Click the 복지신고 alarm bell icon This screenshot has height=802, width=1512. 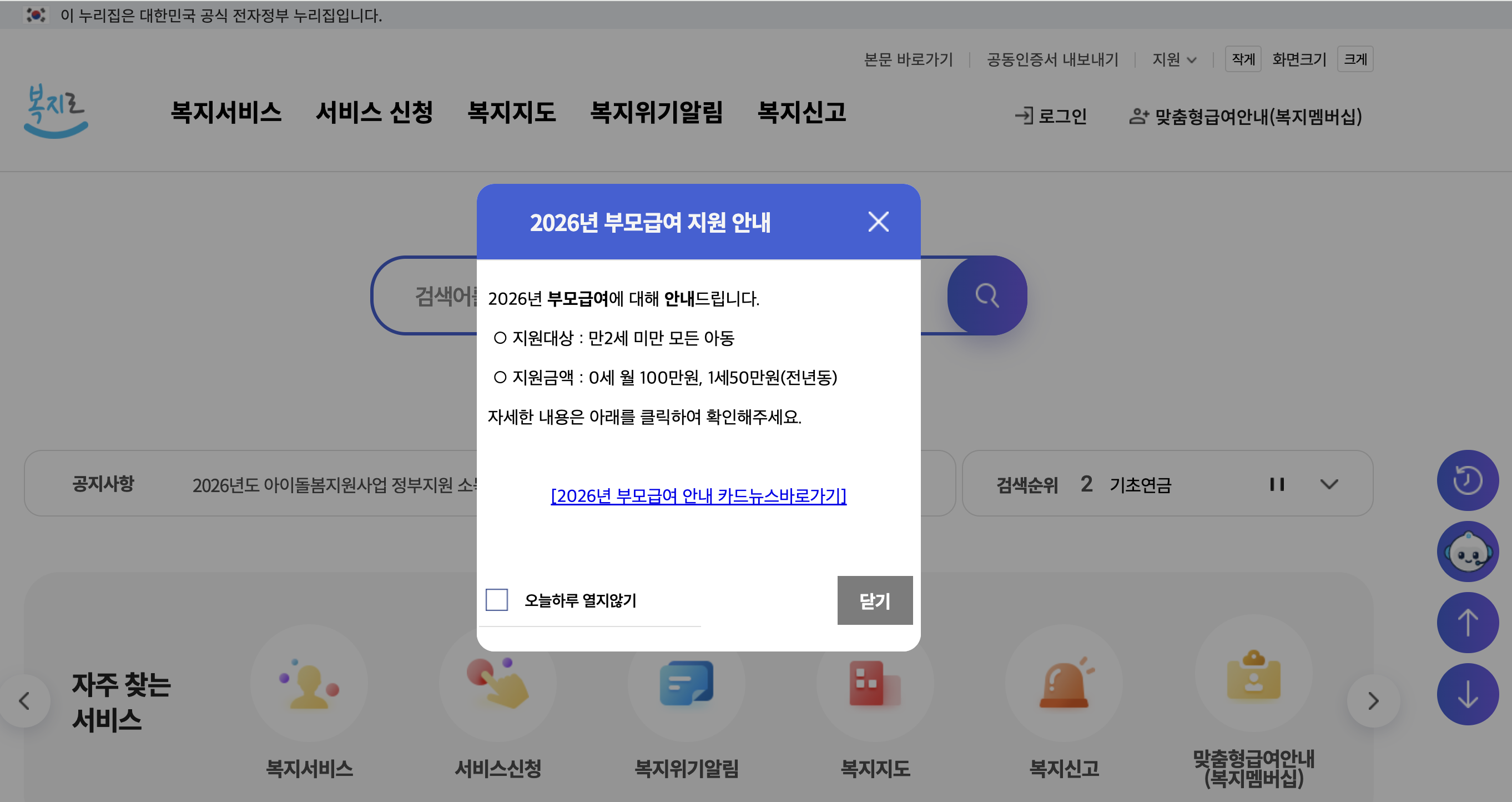(1064, 684)
